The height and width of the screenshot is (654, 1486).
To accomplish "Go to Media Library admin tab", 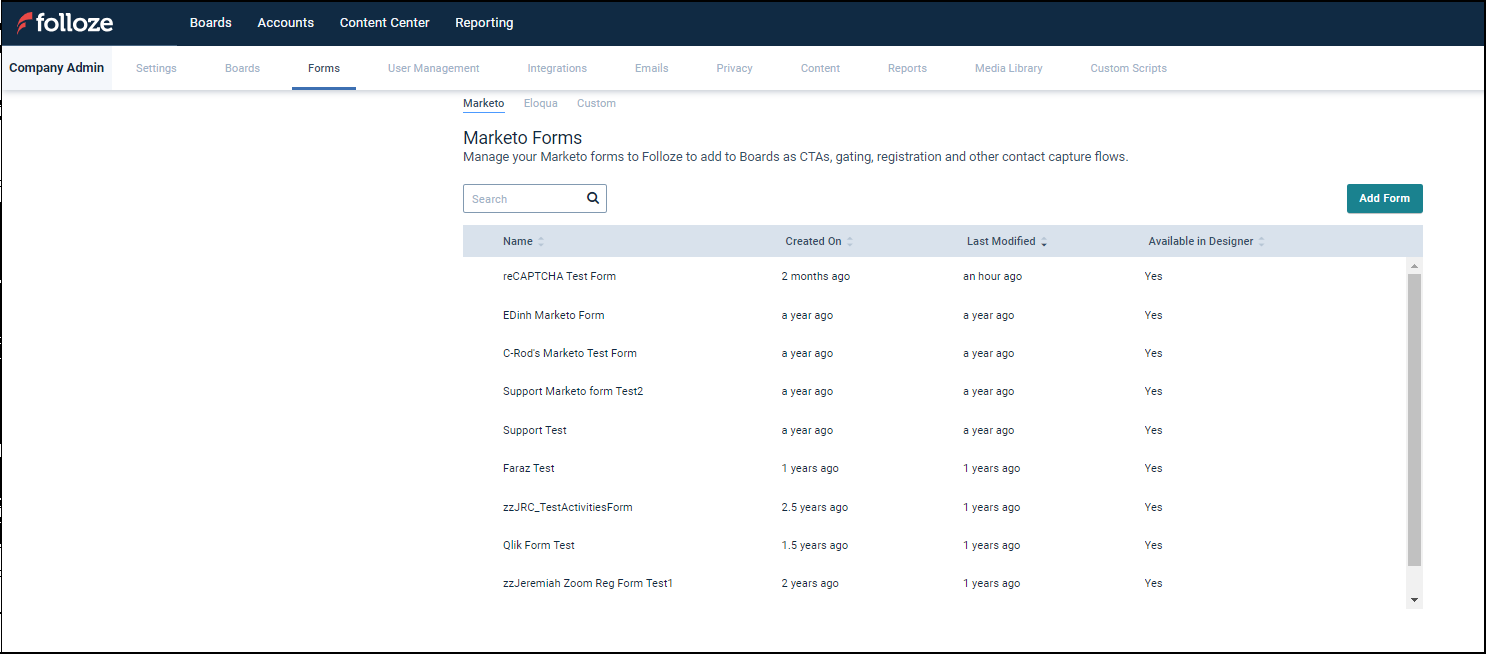I will click(1008, 68).
